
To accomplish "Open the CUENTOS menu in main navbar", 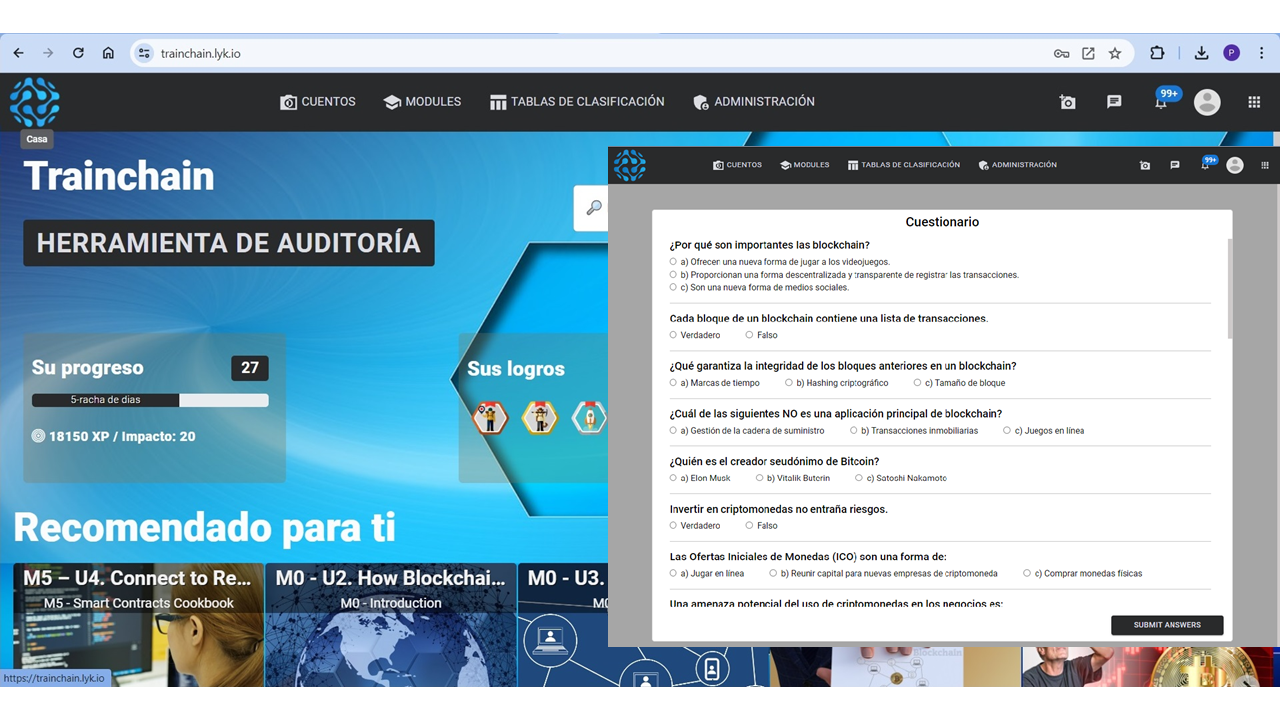I will (318, 102).
